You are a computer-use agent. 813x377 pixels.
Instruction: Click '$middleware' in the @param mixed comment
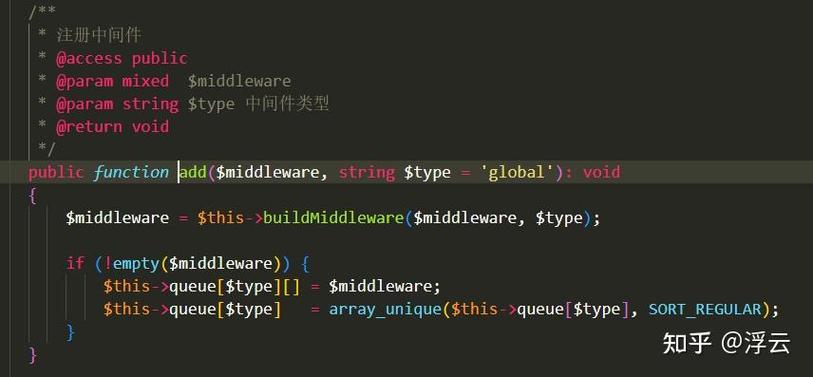pyautogui.click(x=239, y=81)
